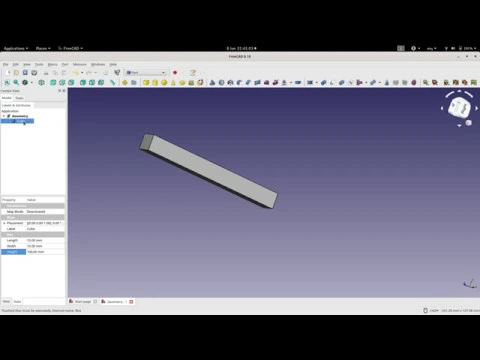Create a Cone primitive icon

click(x=173, y=82)
